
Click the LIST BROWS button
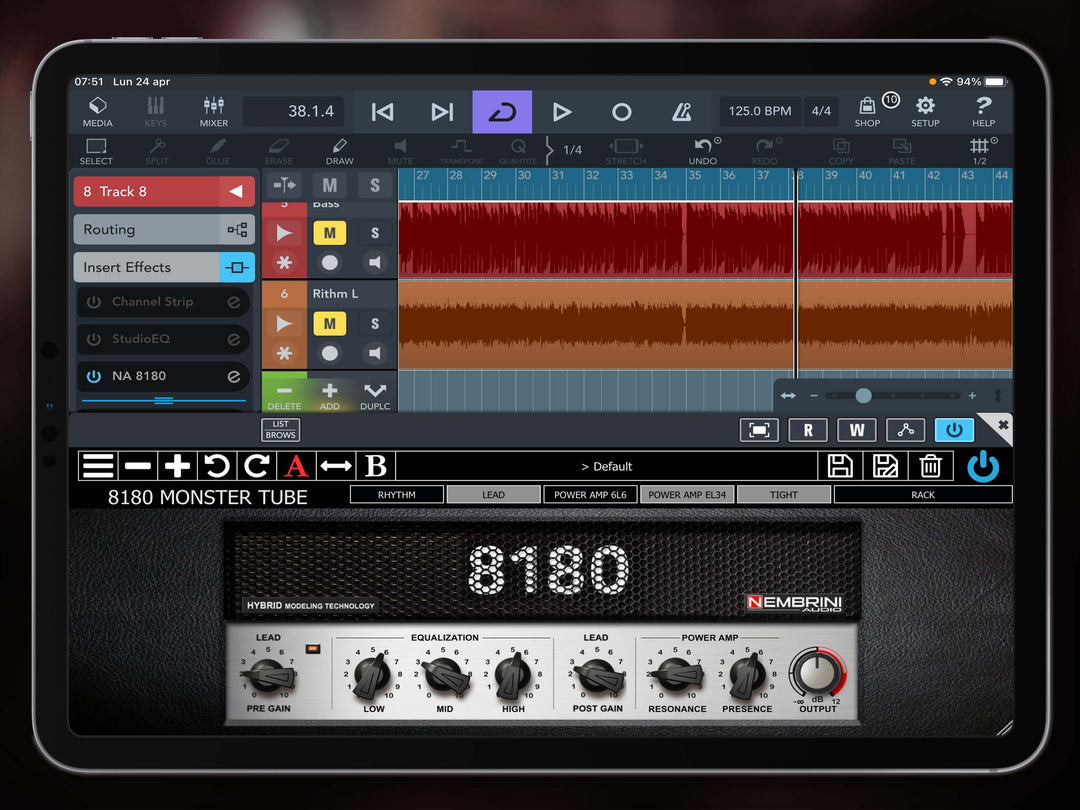[280, 430]
